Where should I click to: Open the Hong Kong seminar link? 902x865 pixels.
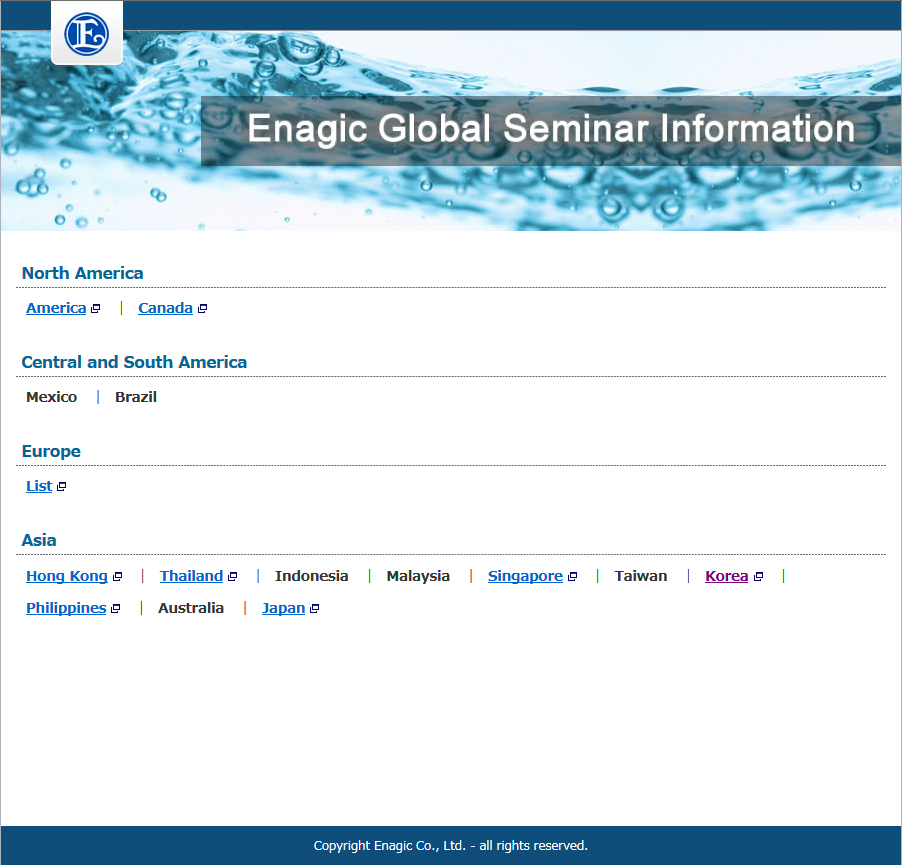pos(67,576)
